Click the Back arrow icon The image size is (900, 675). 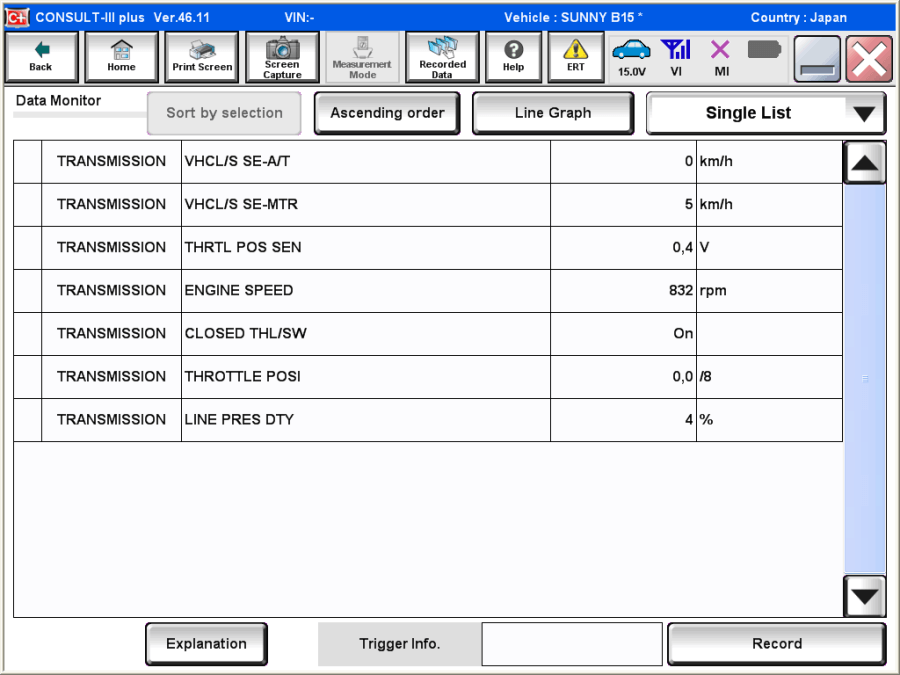point(41,57)
